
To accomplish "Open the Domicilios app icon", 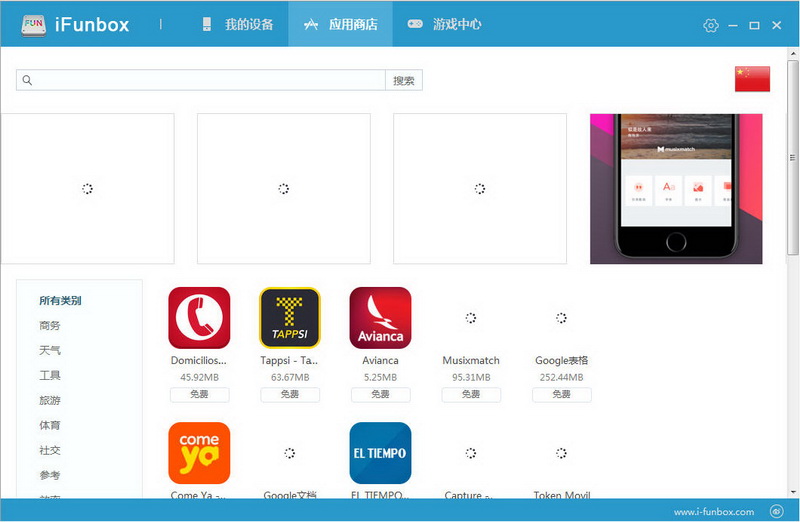I will pyautogui.click(x=199, y=318).
